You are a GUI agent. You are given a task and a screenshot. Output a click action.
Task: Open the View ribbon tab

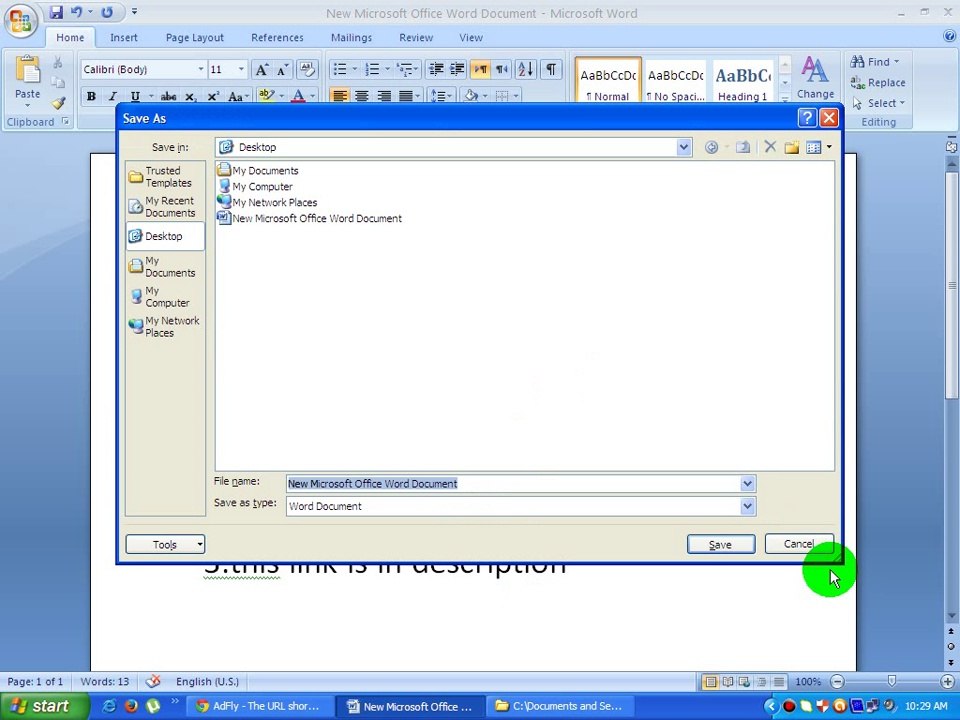point(471,37)
